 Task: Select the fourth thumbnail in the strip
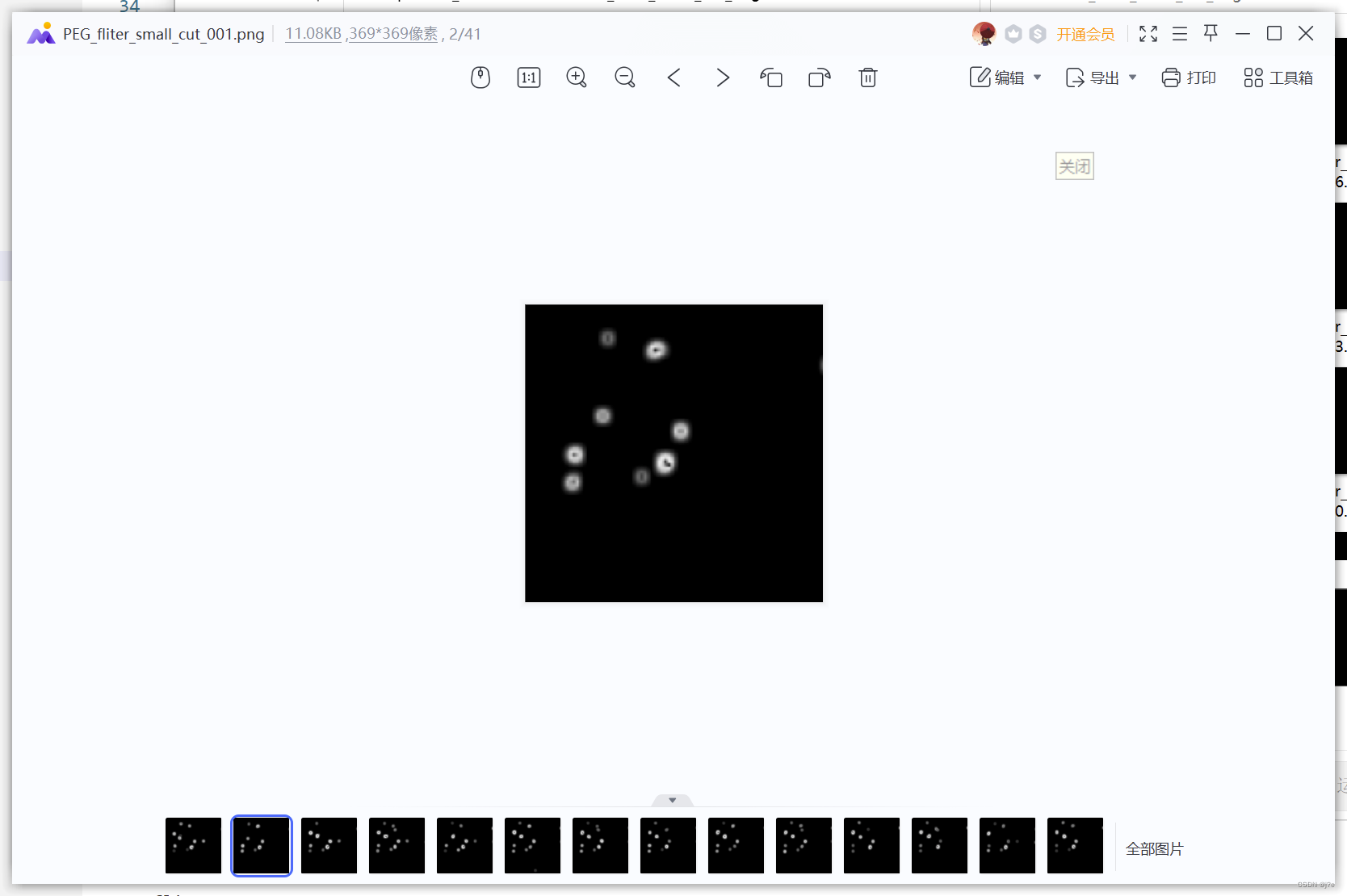coord(397,845)
